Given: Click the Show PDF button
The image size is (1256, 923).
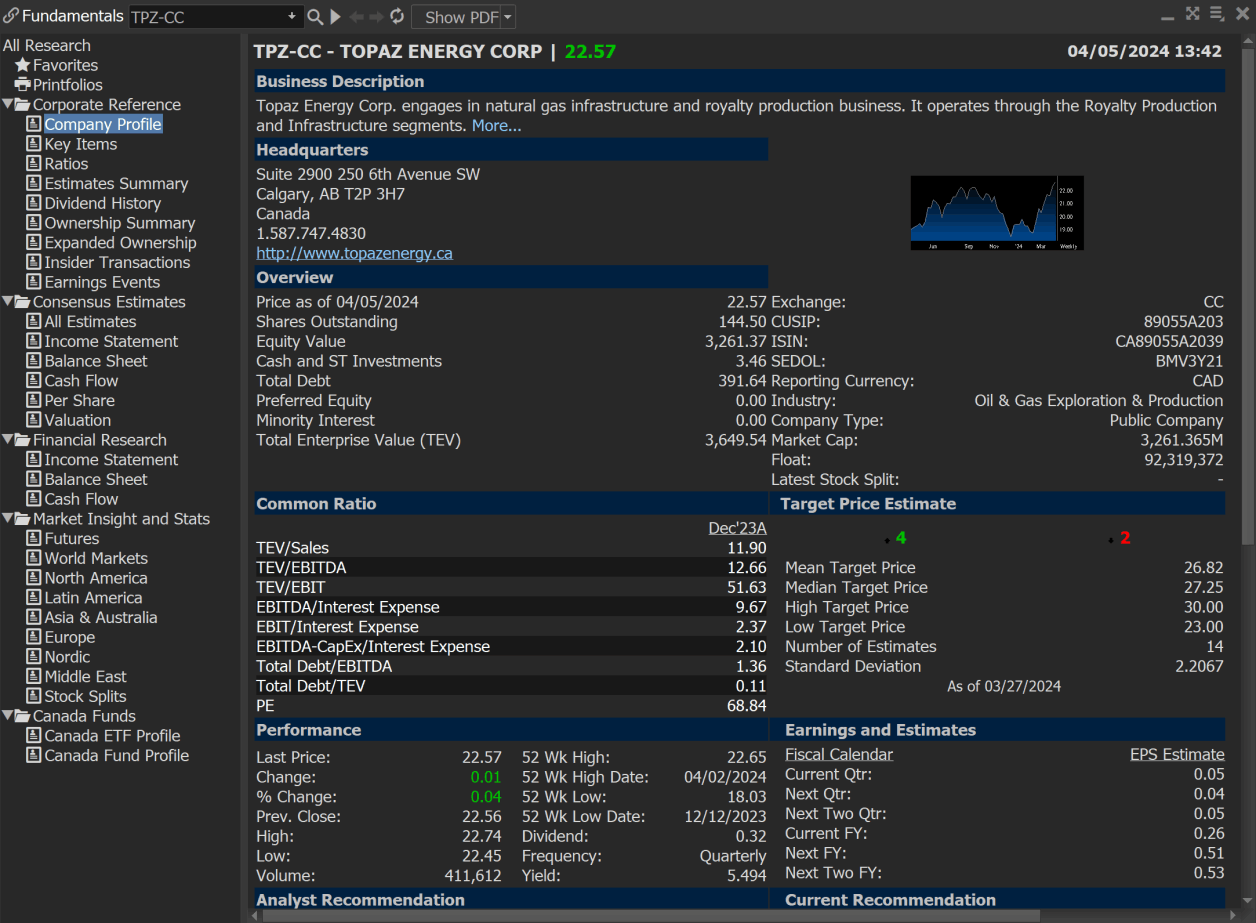Looking at the screenshot, I should tap(457, 17).
